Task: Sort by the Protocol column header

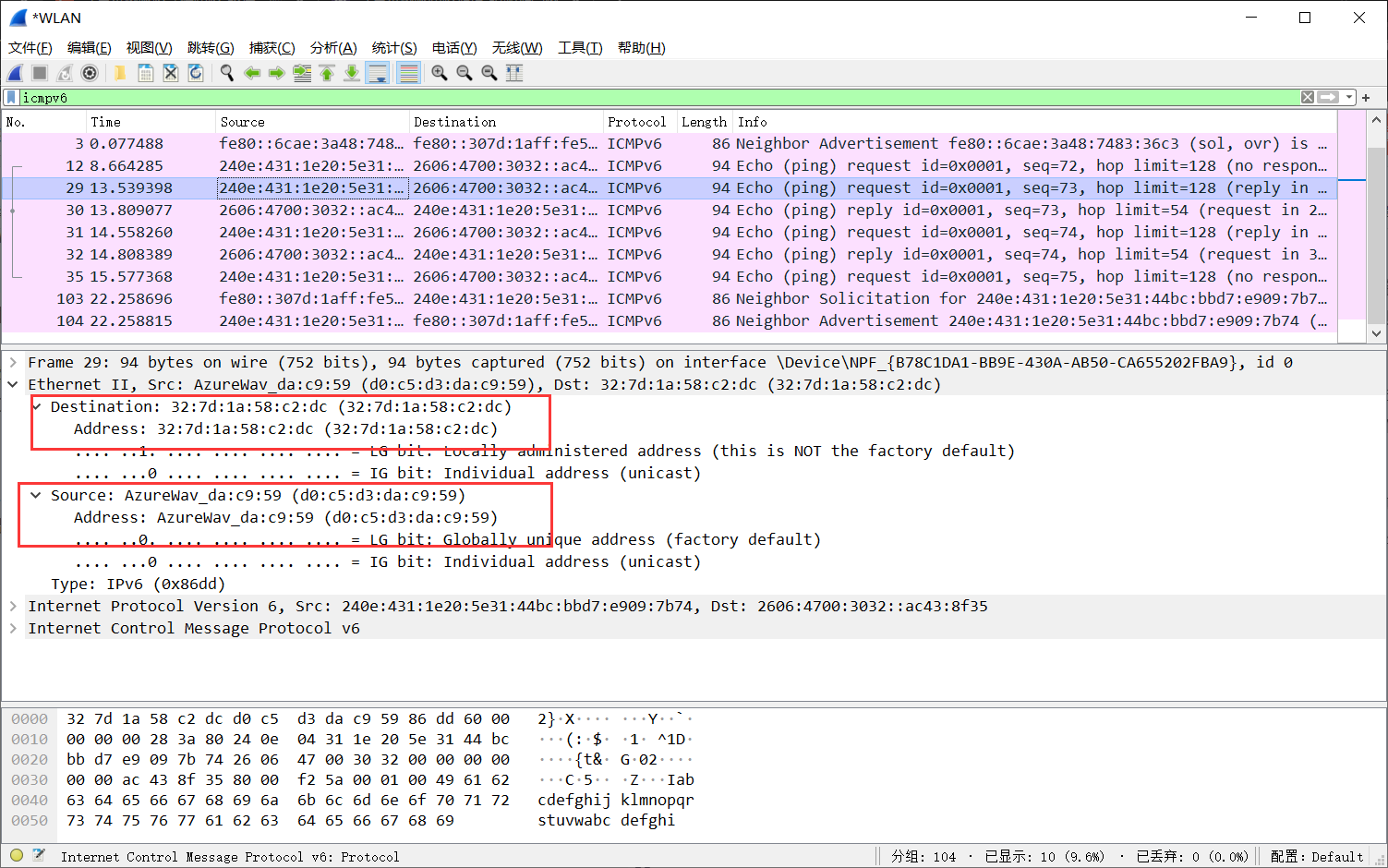Action: coord(640,122)
